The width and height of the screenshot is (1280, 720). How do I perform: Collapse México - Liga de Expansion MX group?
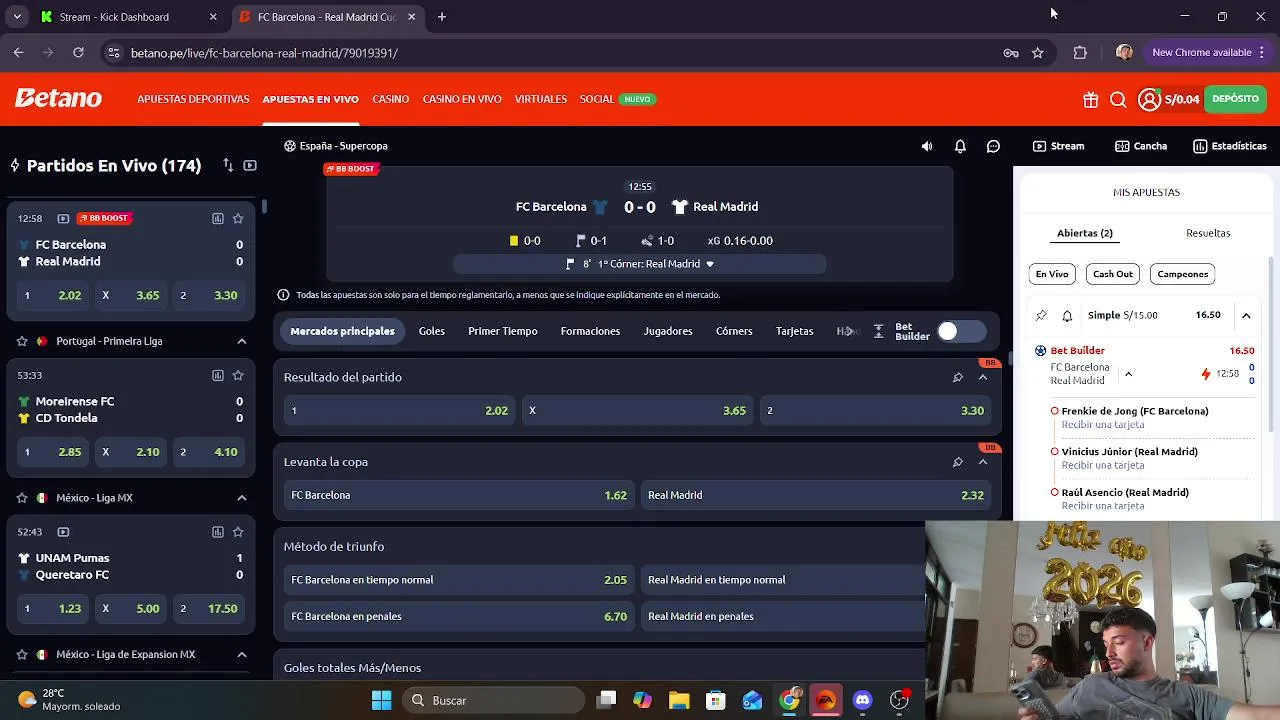242,655
